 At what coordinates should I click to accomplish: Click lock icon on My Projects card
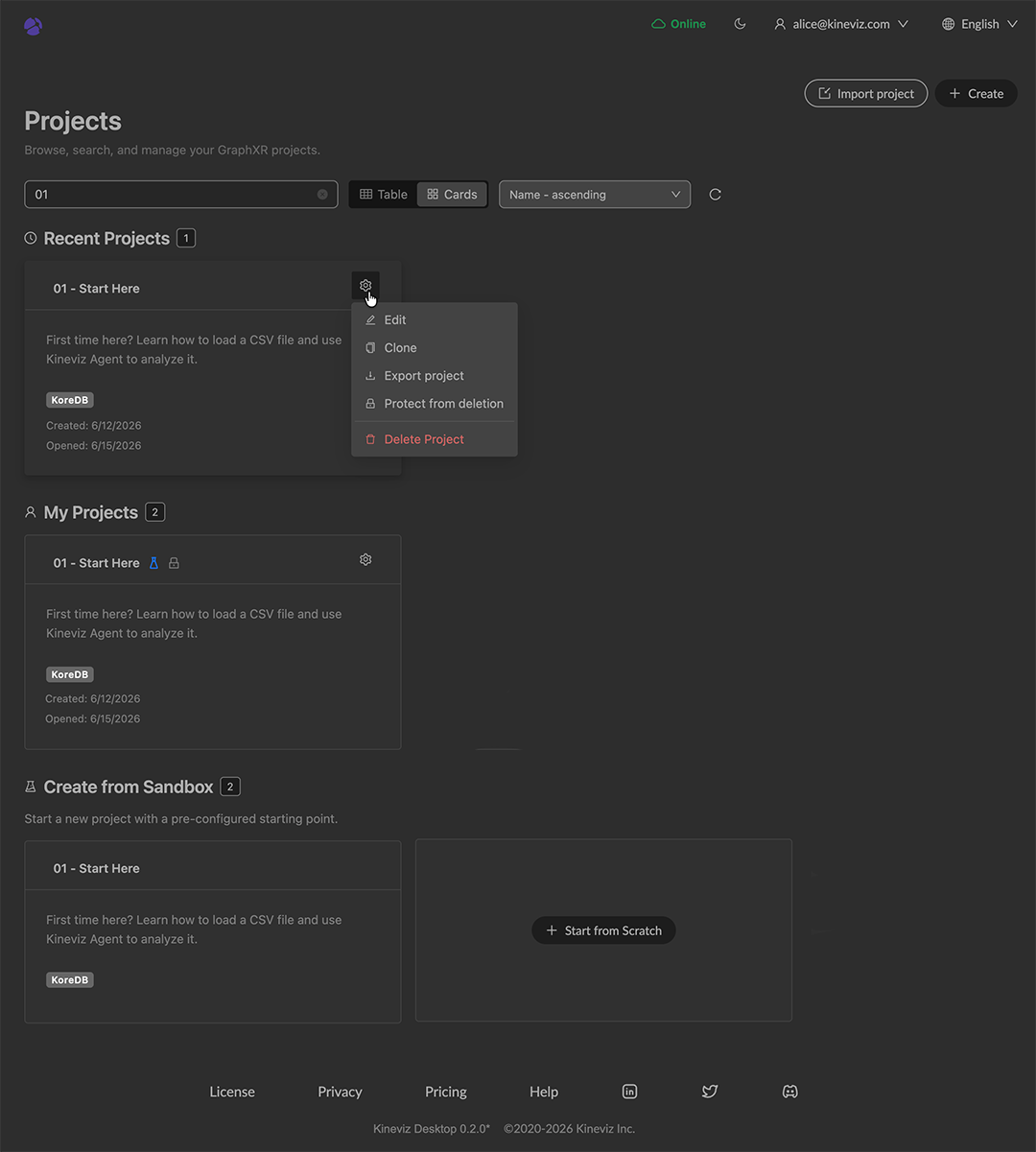(x=174, y=563)
